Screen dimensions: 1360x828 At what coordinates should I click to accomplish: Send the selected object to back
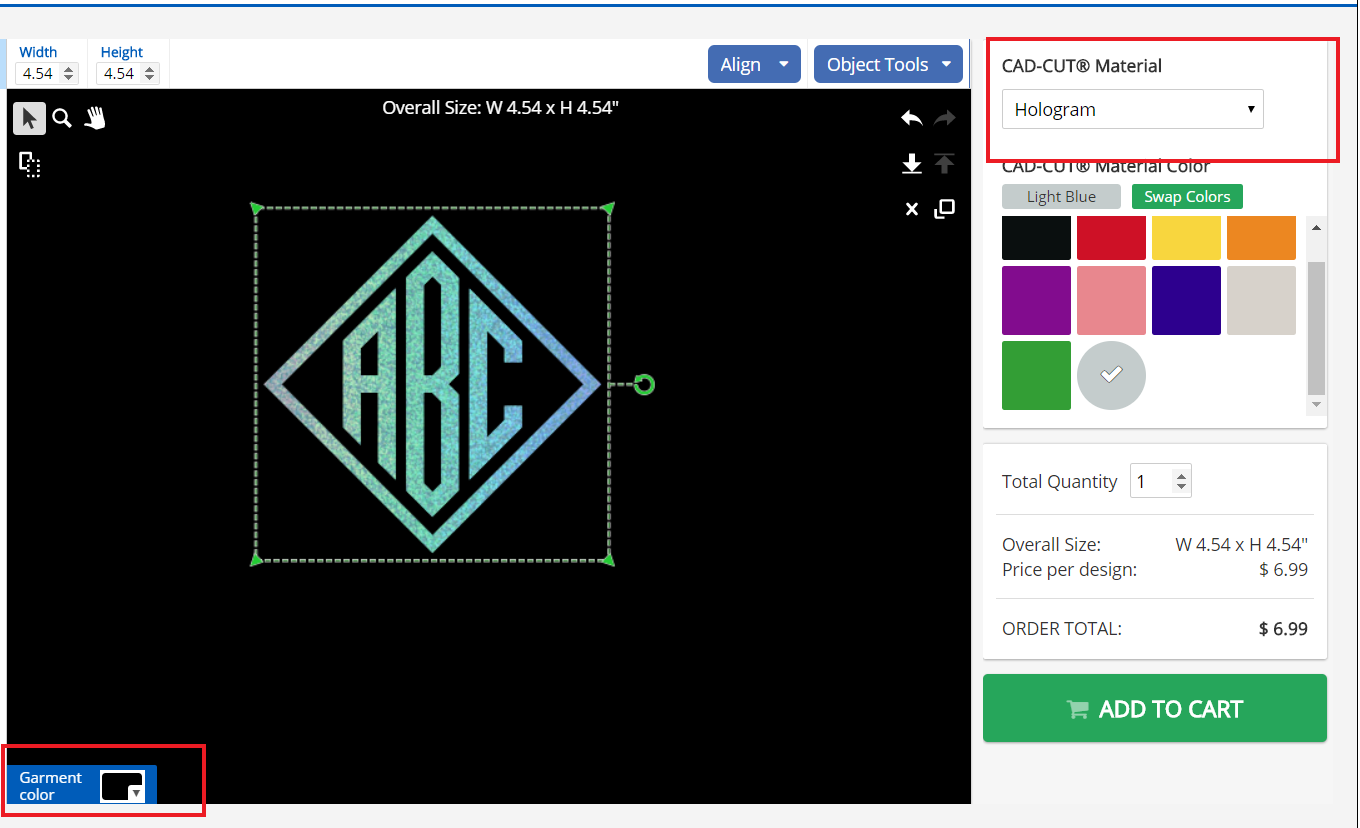911,163
